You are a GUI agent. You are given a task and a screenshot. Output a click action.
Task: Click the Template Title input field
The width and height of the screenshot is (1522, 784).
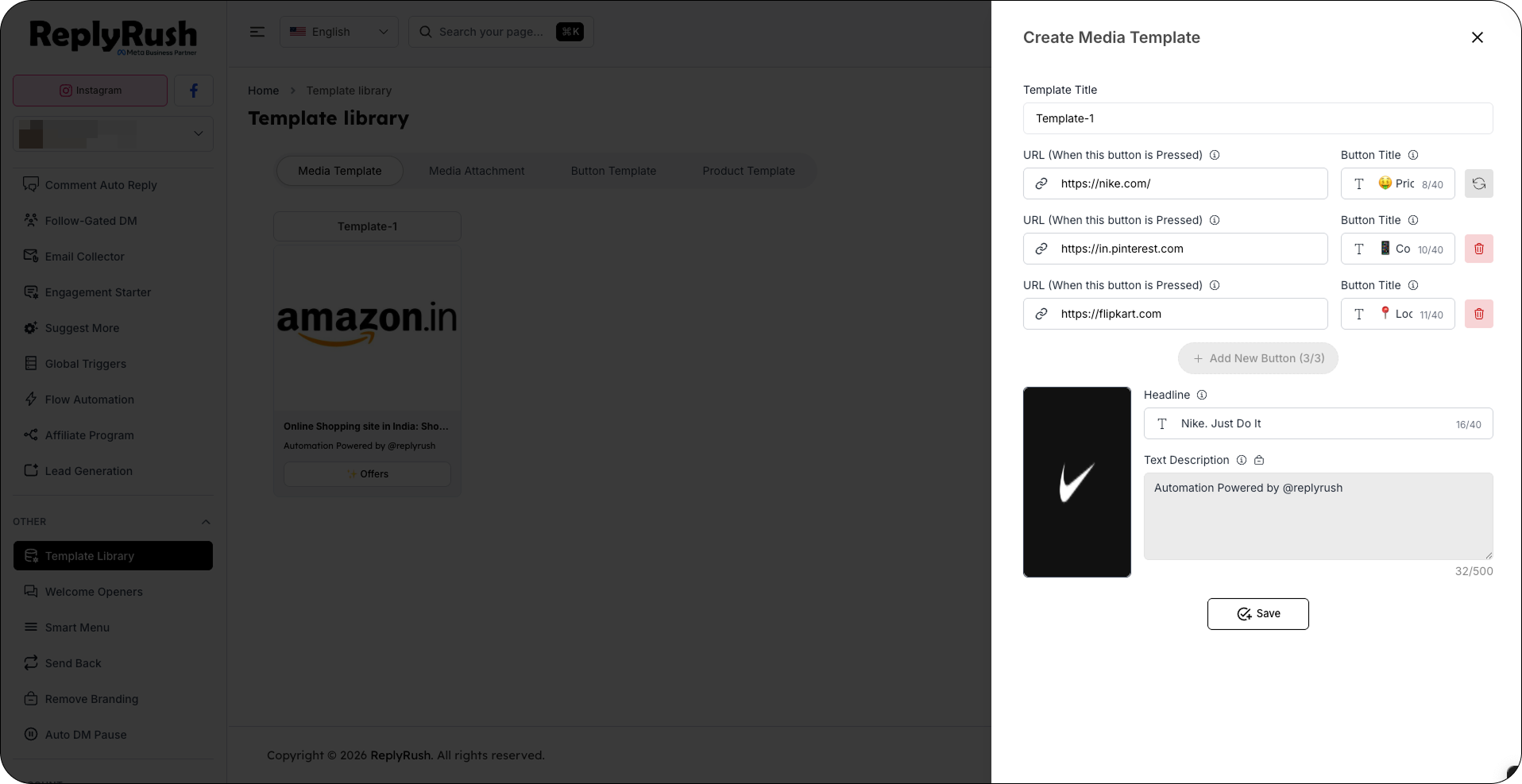[1257, 118]
